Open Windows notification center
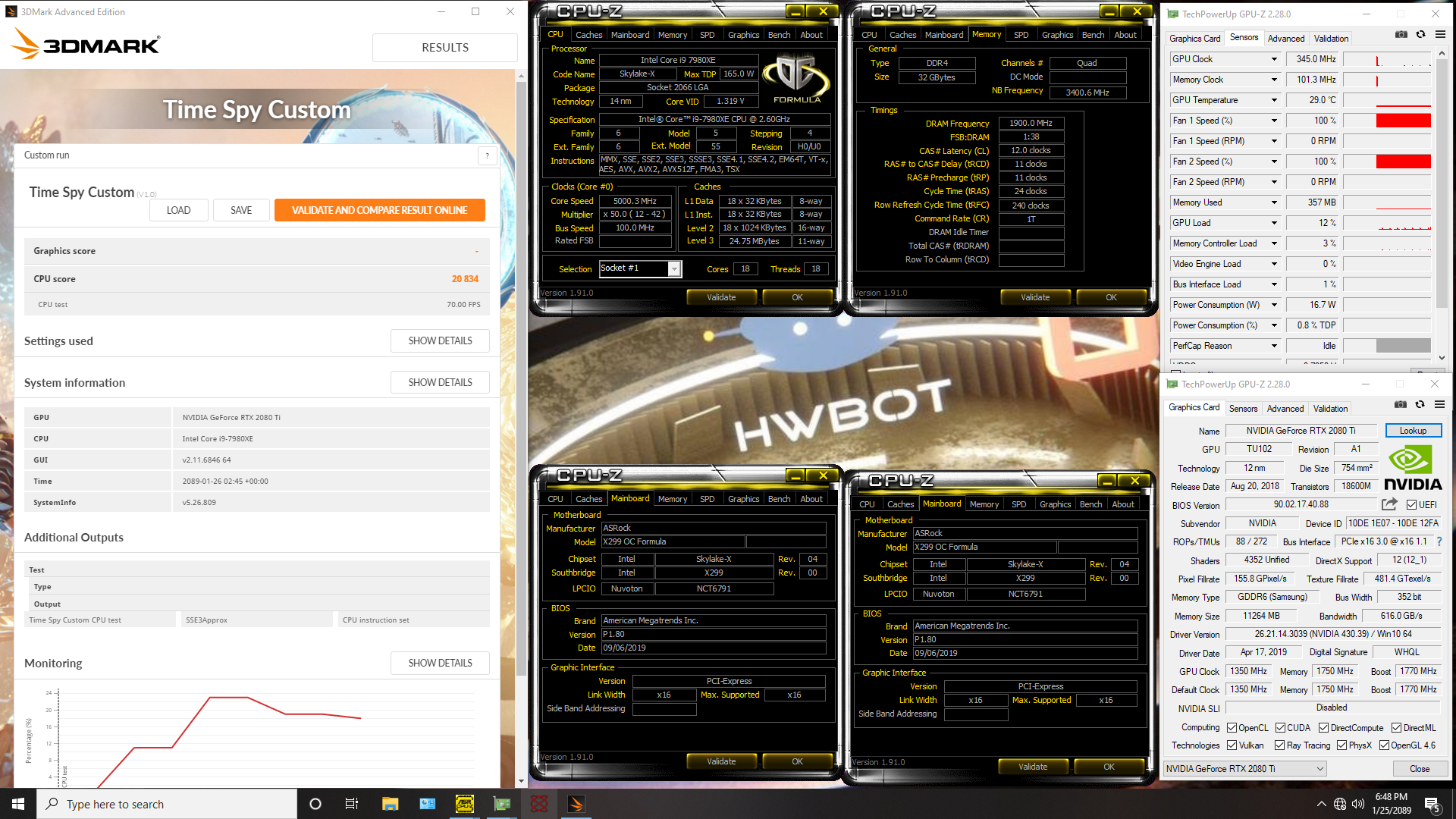Image resolution: width=1456 pixels, height=819 pixels. click(x=1432, y=805)
